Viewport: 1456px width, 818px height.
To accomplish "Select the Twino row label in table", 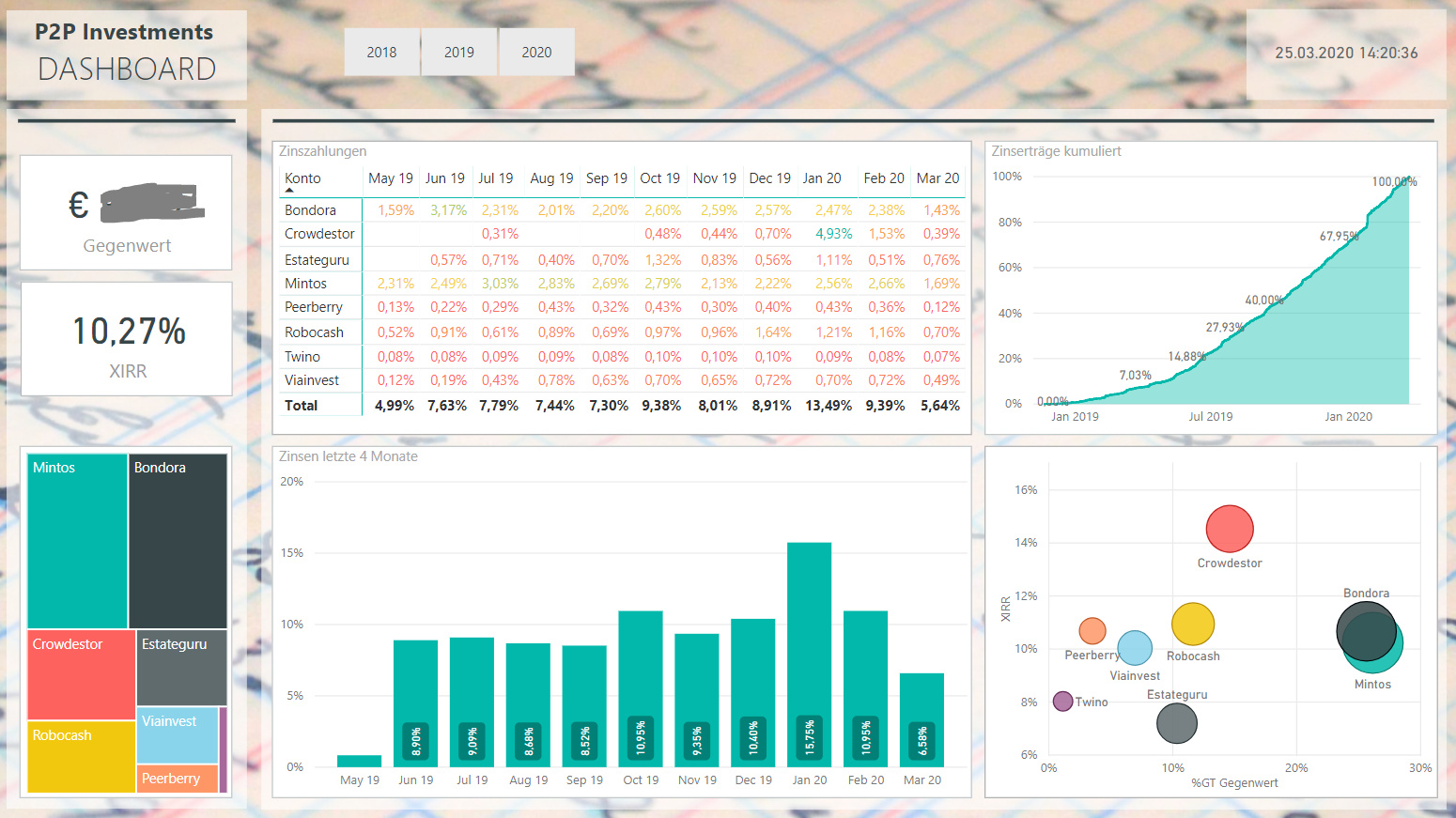I will point(302,357).
